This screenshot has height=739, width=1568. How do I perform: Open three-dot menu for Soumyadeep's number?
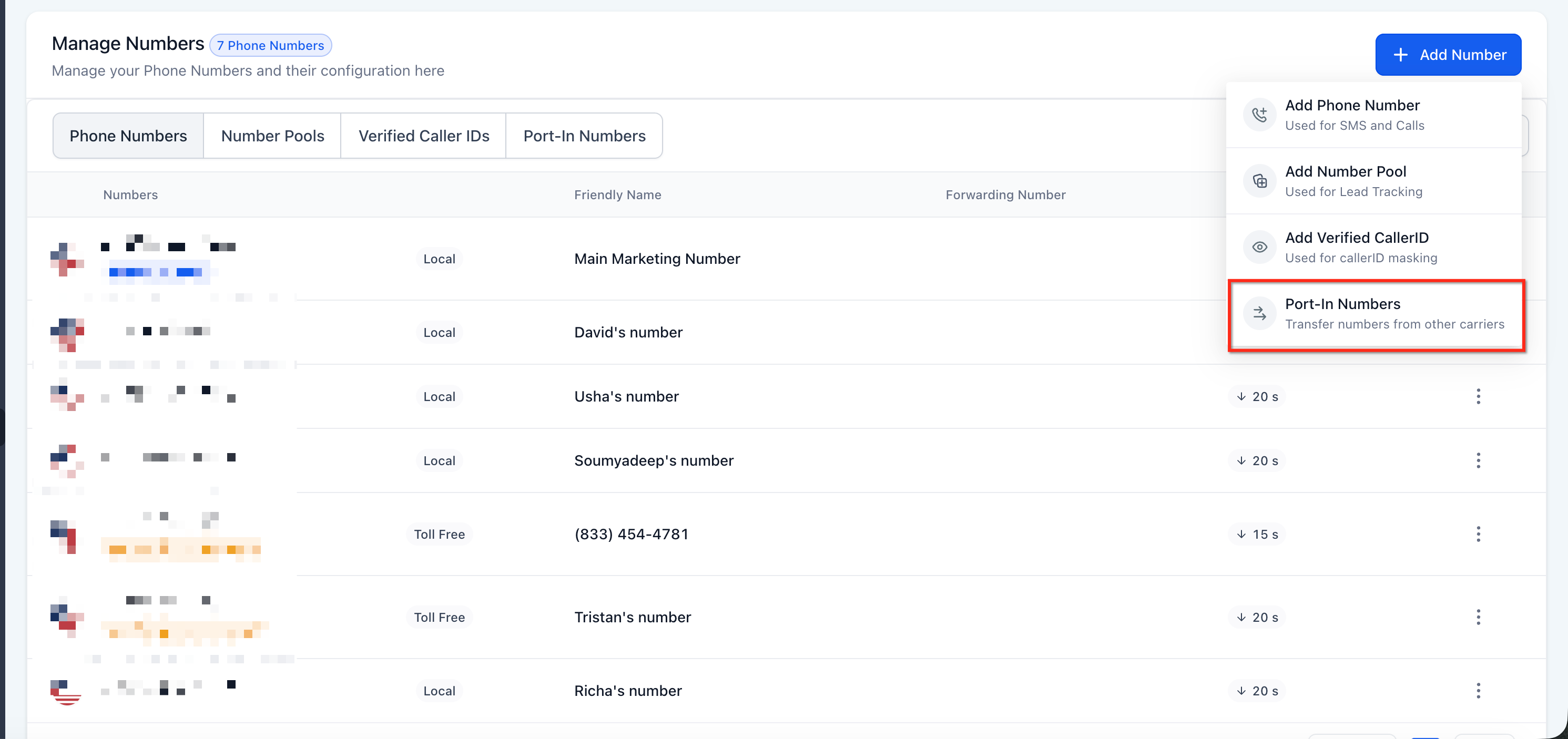click(x=1478, y=460)
